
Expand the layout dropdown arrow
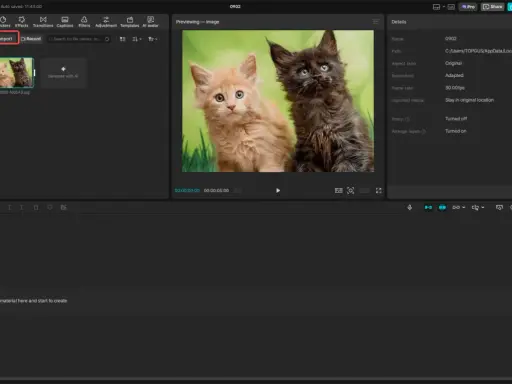click(x=444, y=7)
